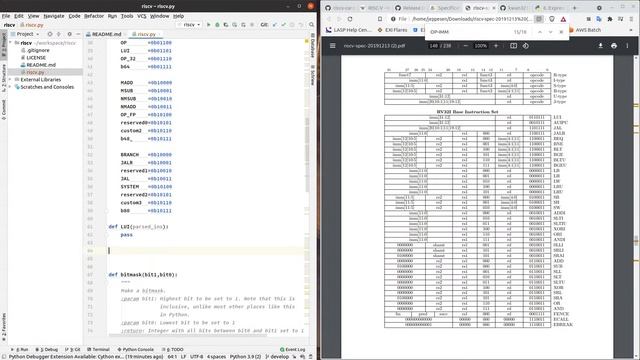The height and width of the screenshot is (360, 640).
Task: Click the browser address bar URL
Action: [471, 19]
